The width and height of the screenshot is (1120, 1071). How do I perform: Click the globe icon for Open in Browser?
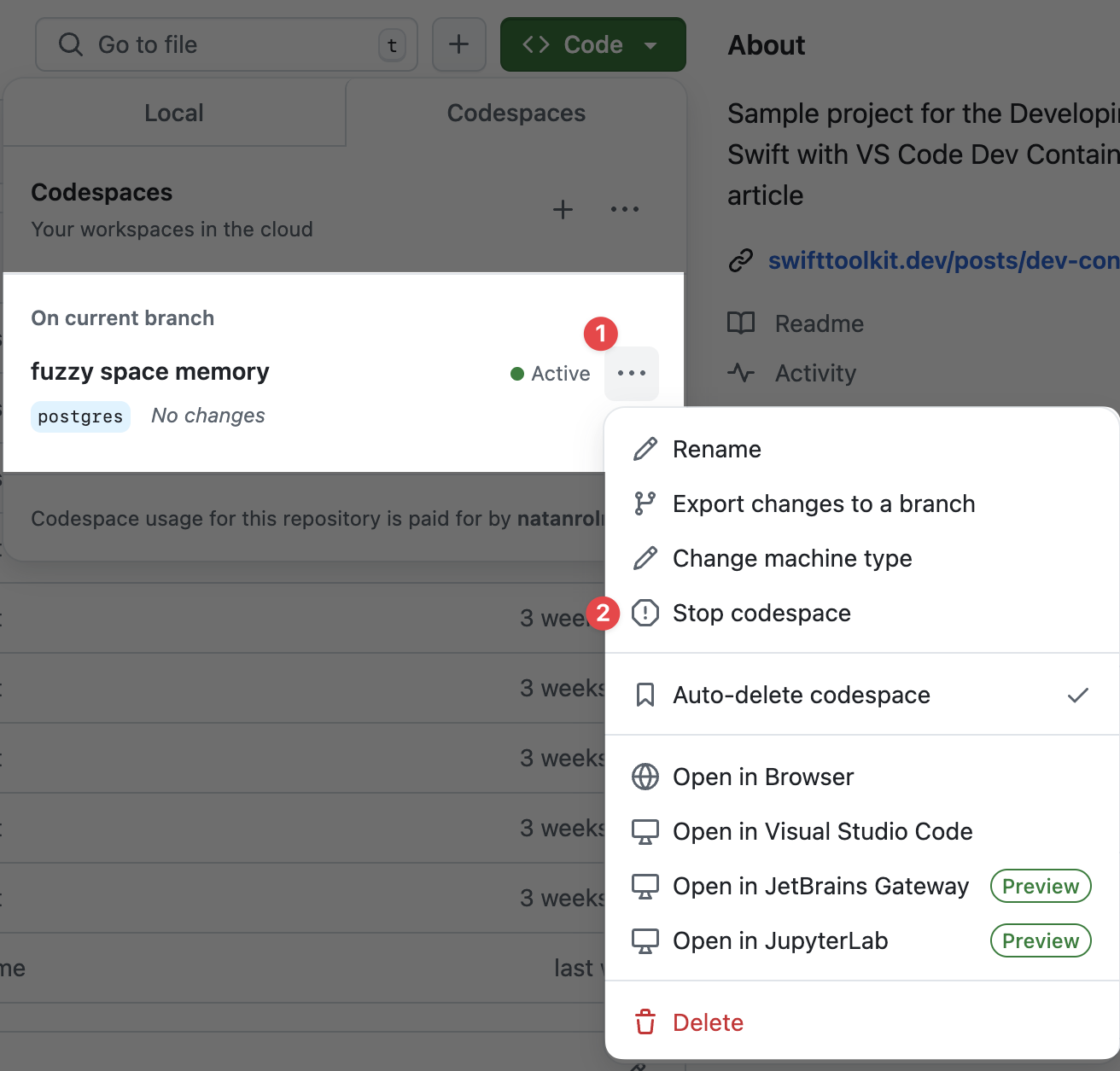click(645, 777)
